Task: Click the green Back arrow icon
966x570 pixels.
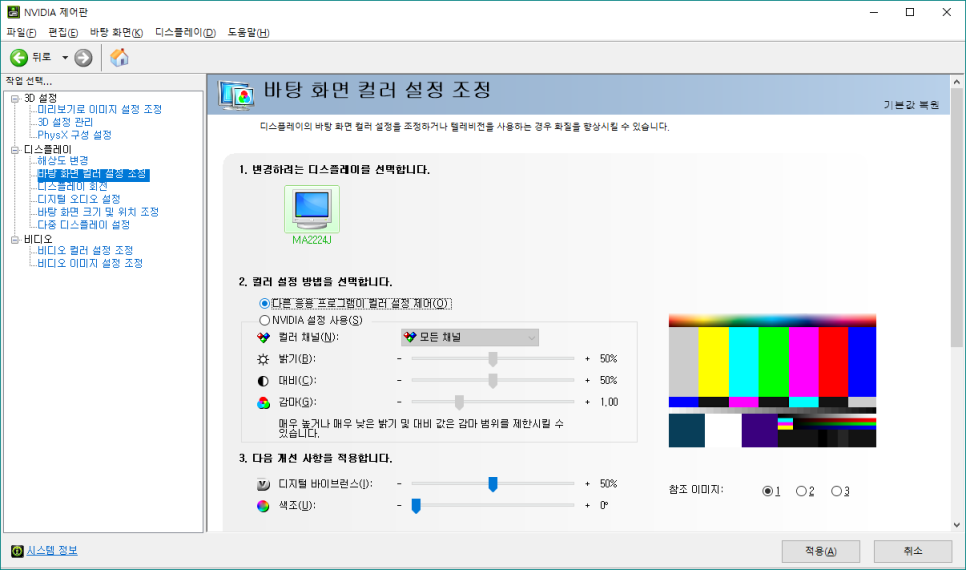Action: coord(18,58)
